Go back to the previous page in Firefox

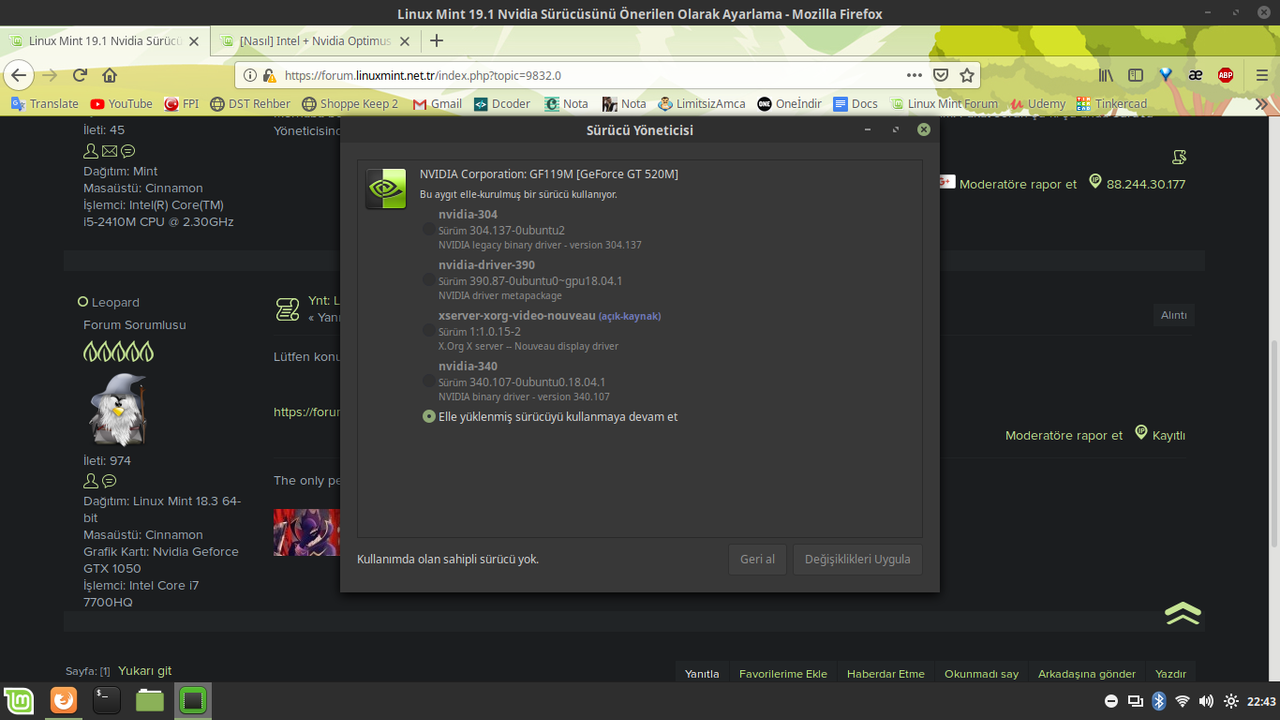[x=18, y=75]
